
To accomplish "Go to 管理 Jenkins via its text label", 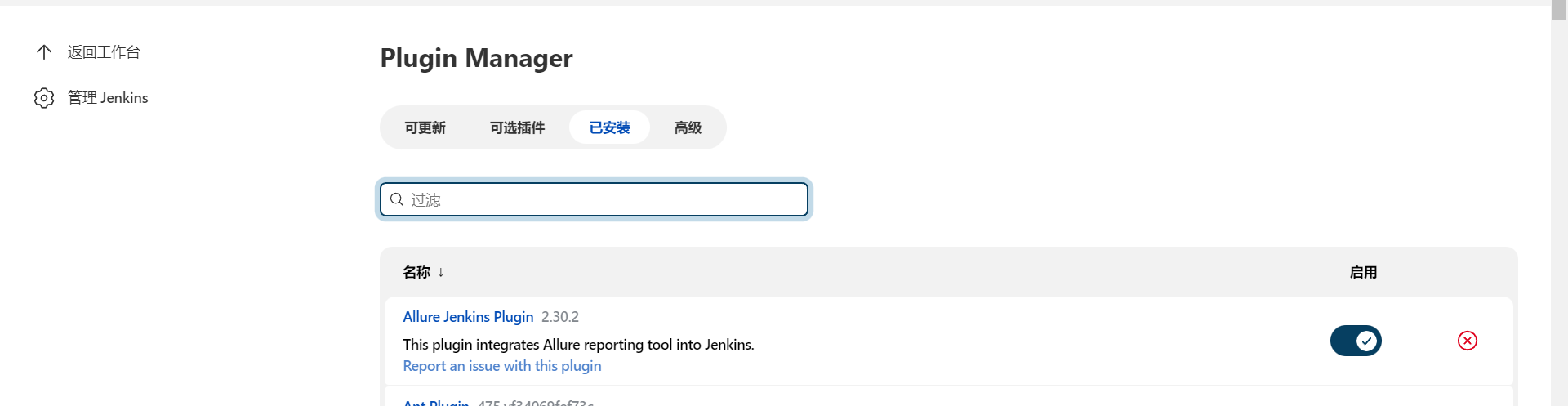I will [x=108, y=98].
